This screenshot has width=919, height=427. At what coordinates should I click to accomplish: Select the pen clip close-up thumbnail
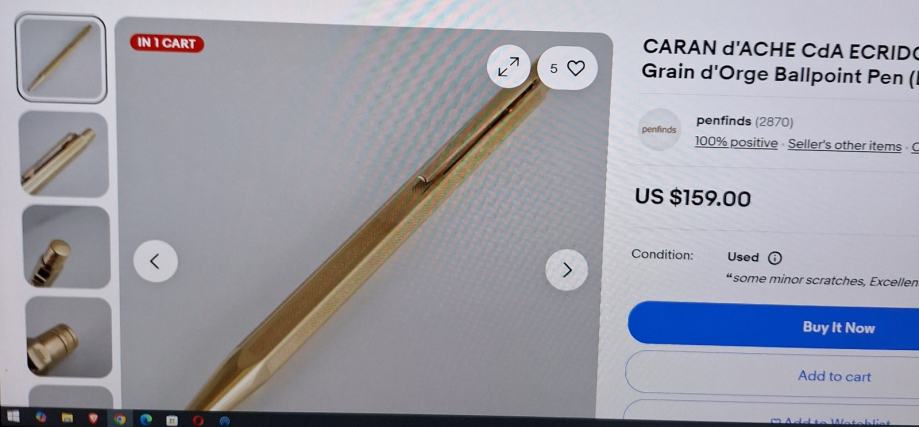pos(63,155)
